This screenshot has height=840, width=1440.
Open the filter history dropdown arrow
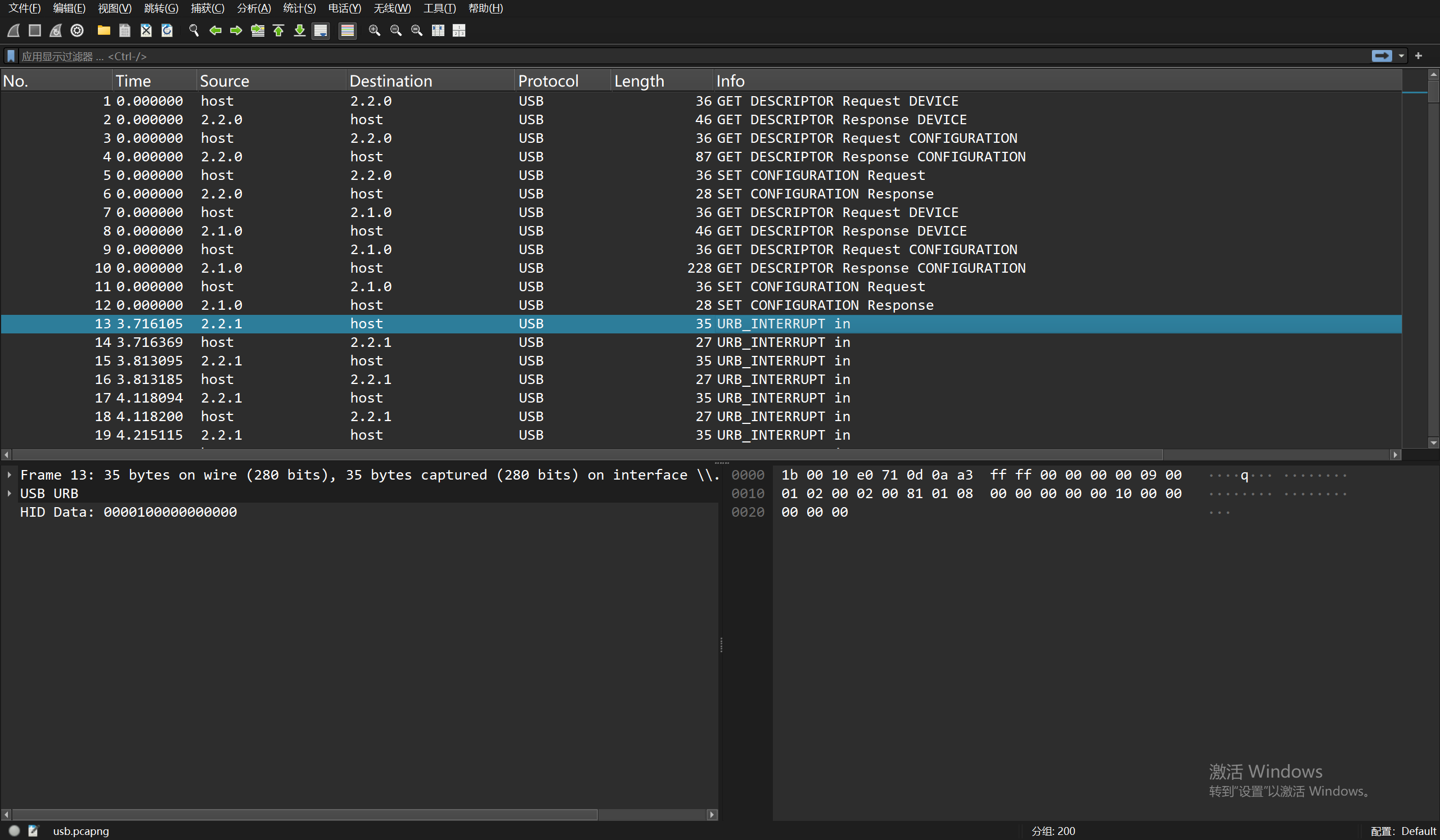(x=1401, y=56)
